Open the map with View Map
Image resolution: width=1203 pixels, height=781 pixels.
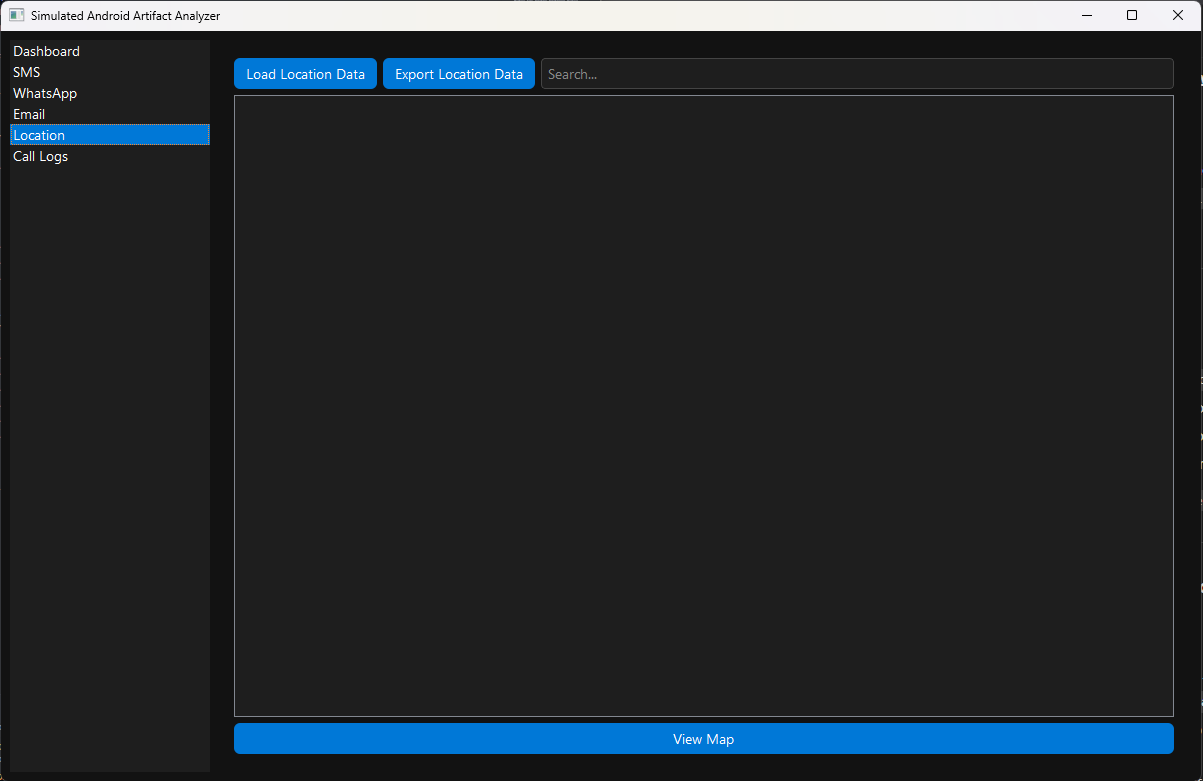[x=703, y=738]
